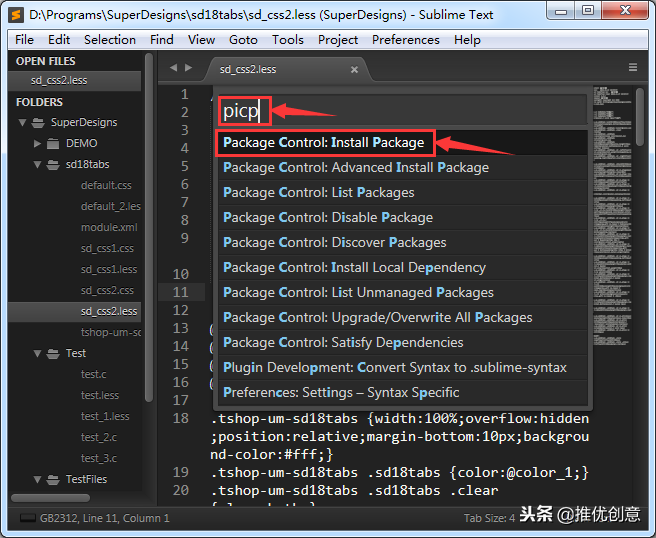
Task: Open the tshop-um file in sidebar
Action: point(111,333)
